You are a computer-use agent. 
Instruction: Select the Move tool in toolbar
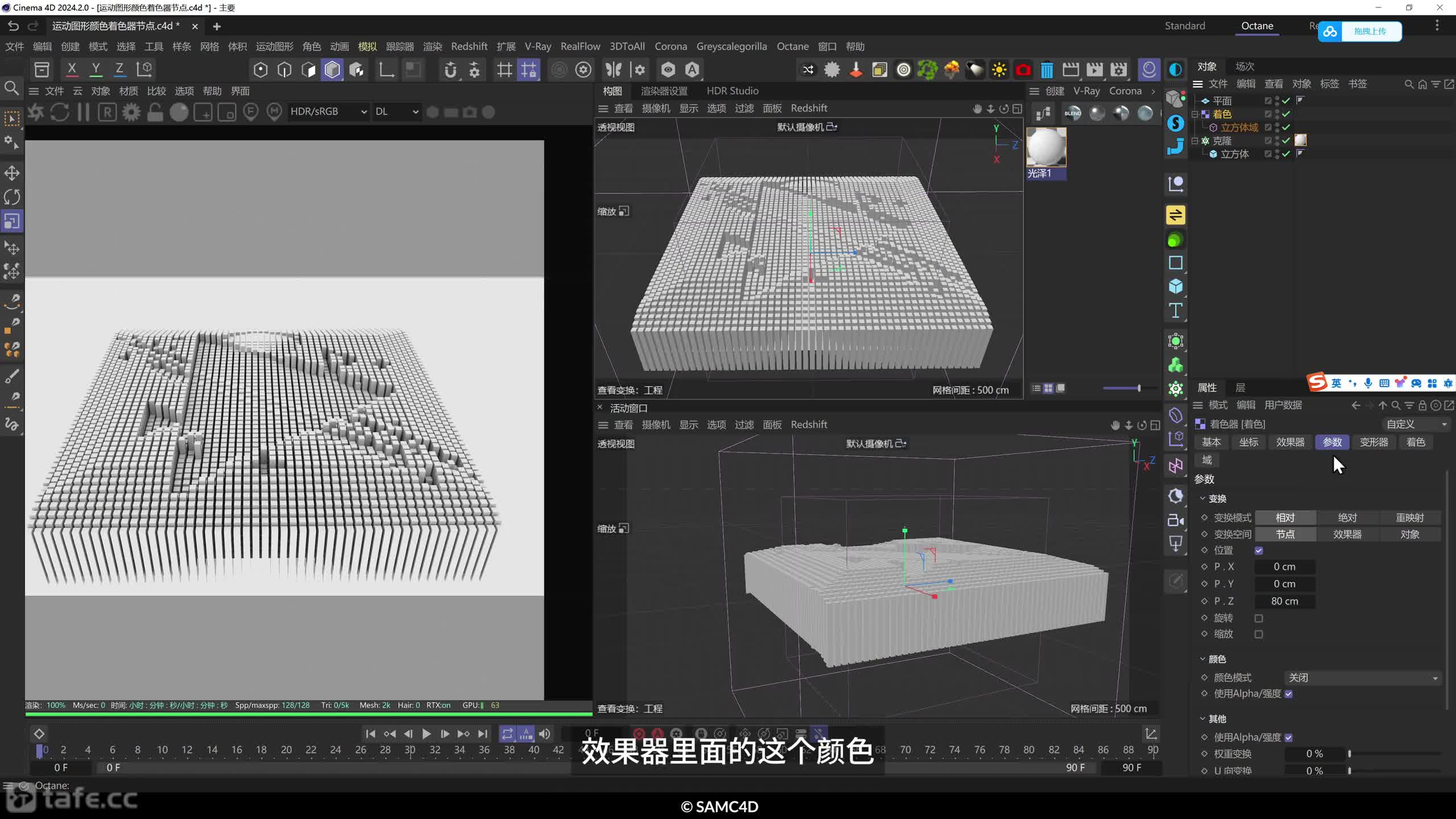click(x=13, y=172)
